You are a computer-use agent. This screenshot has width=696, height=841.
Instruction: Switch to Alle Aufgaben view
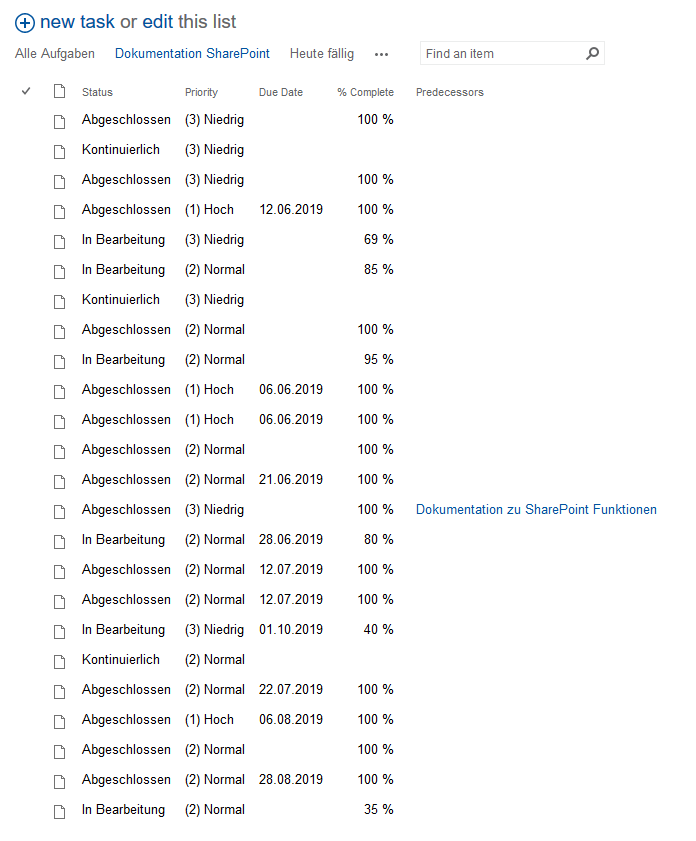click(x=55, y=54)
